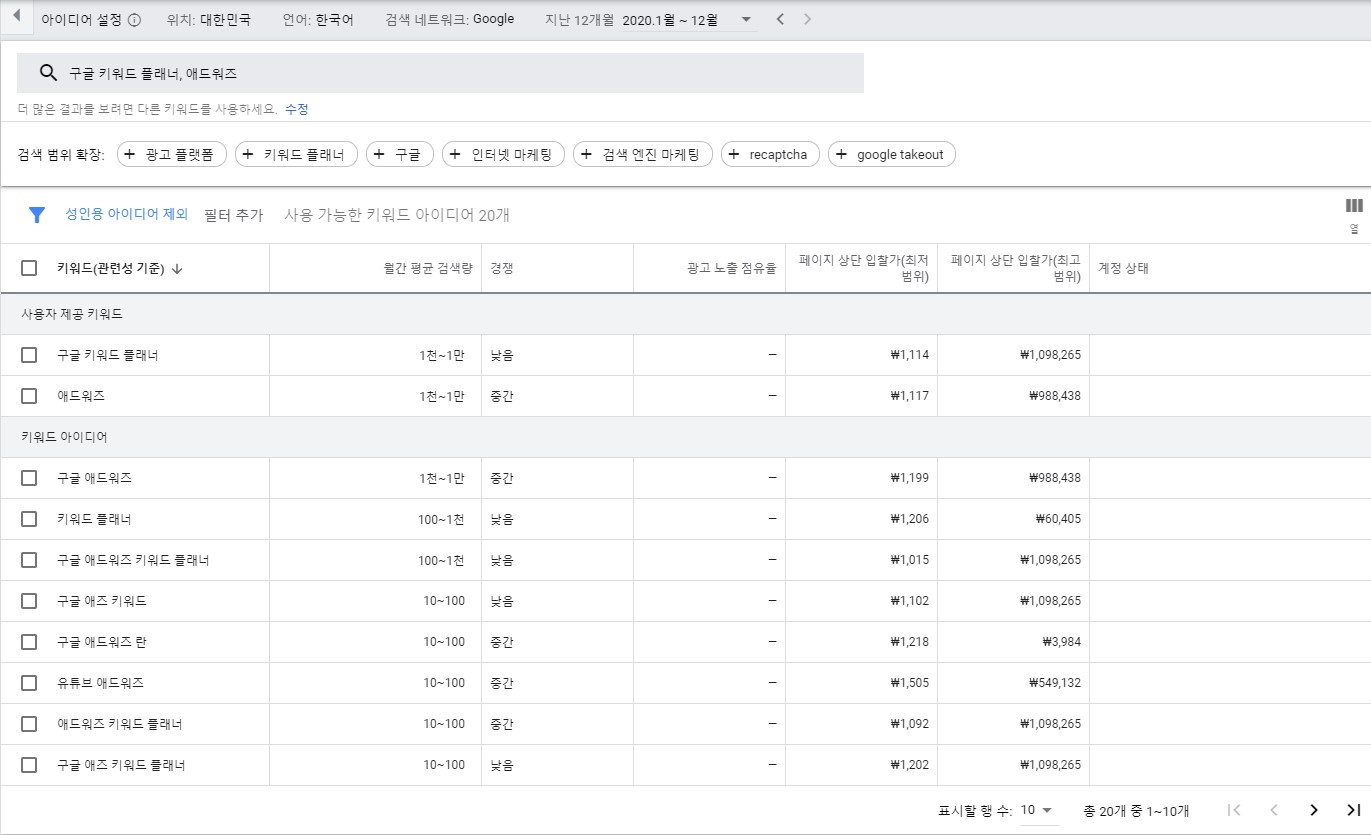Focus the keyword search input field

(440, 73)
